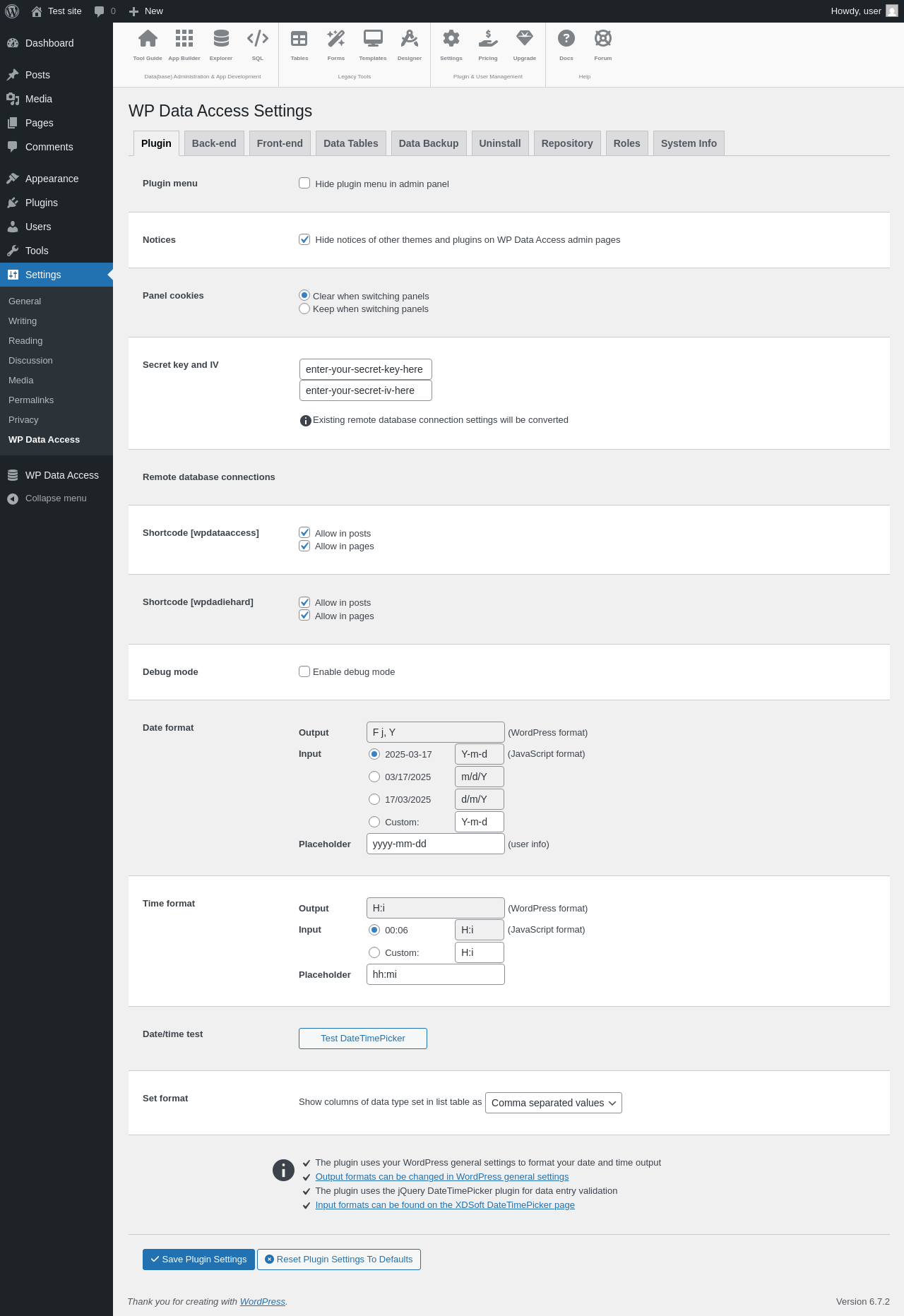Switch to the Data Backup tab

tap(428, 143)
